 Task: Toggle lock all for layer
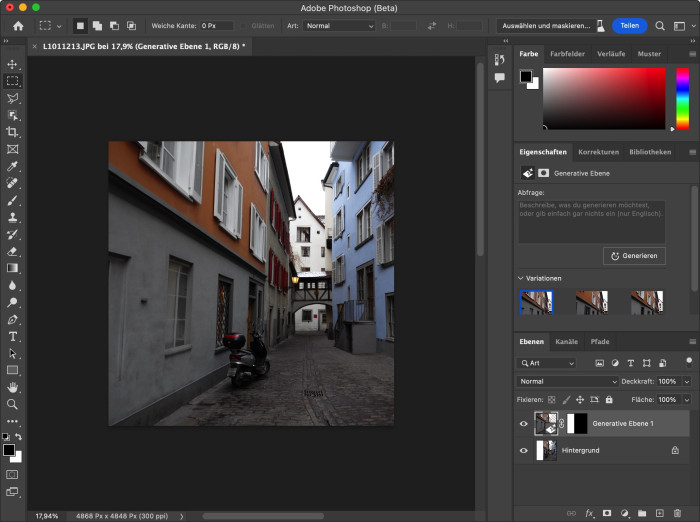[x=609, y=400]
